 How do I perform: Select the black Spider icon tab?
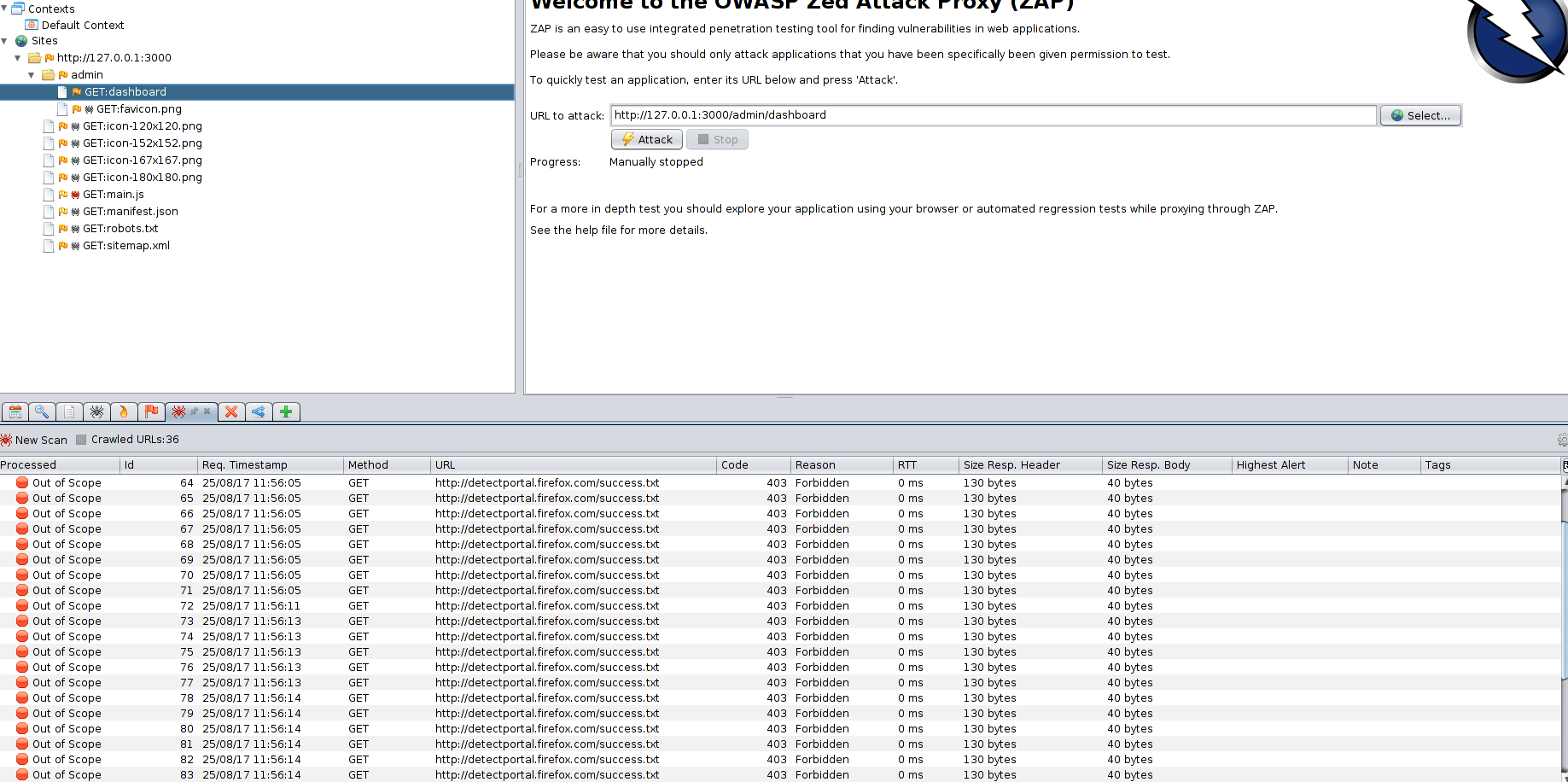pos(96,411)
